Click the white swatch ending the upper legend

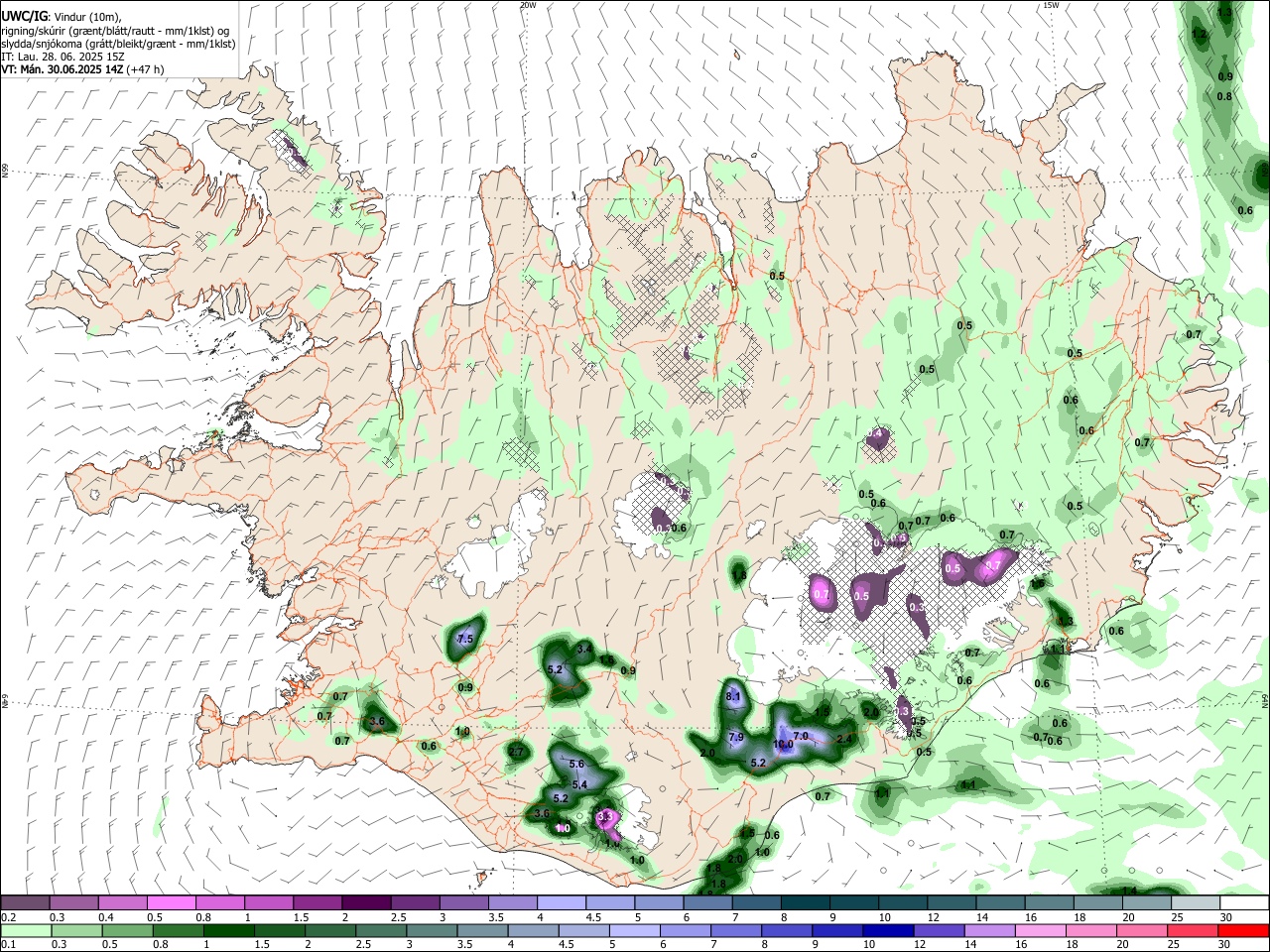(1243, 902)
